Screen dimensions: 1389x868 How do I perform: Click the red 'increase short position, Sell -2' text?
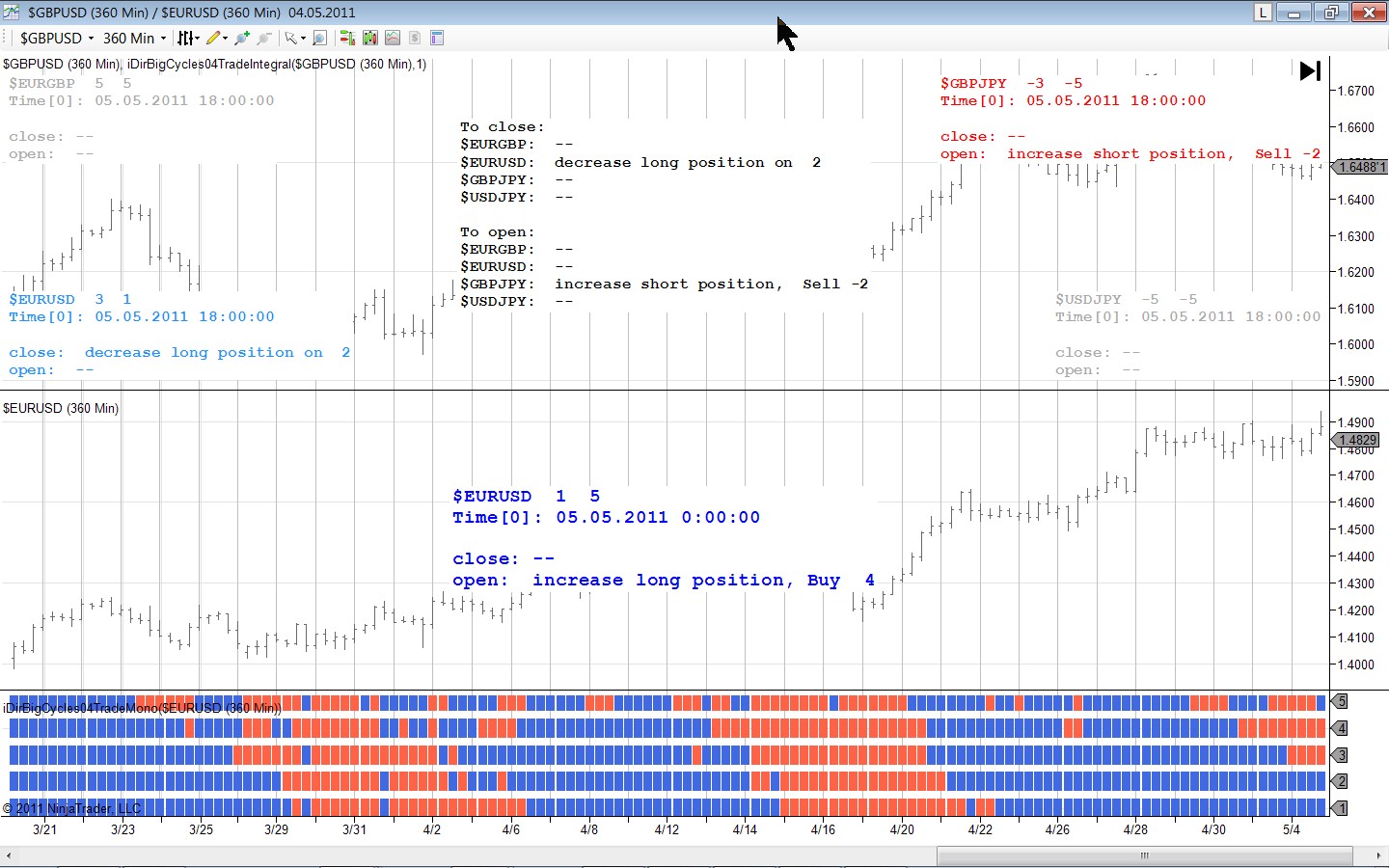pyautogui.click(x=1164, y=154)
